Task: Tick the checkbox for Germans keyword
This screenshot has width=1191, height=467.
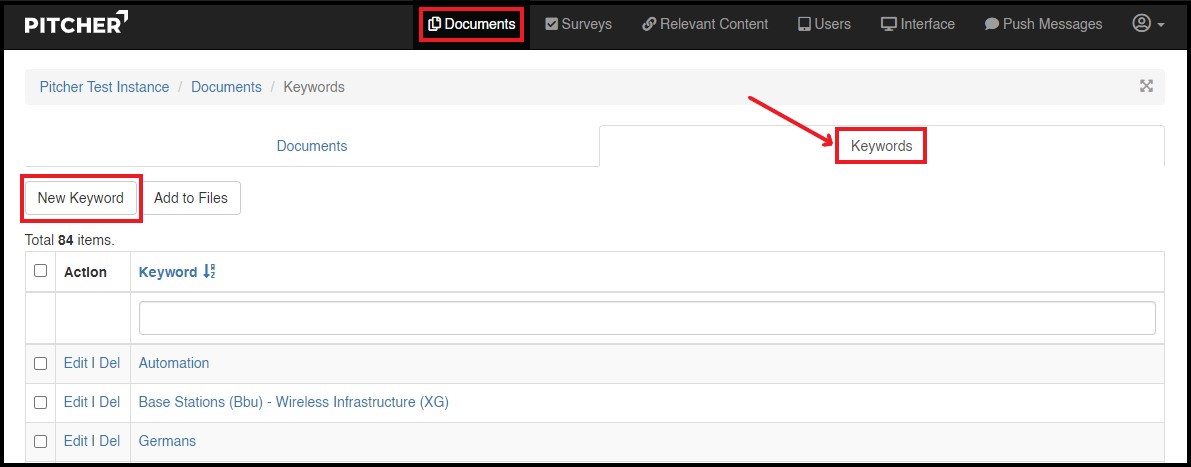Action: (x=41, y=441)
